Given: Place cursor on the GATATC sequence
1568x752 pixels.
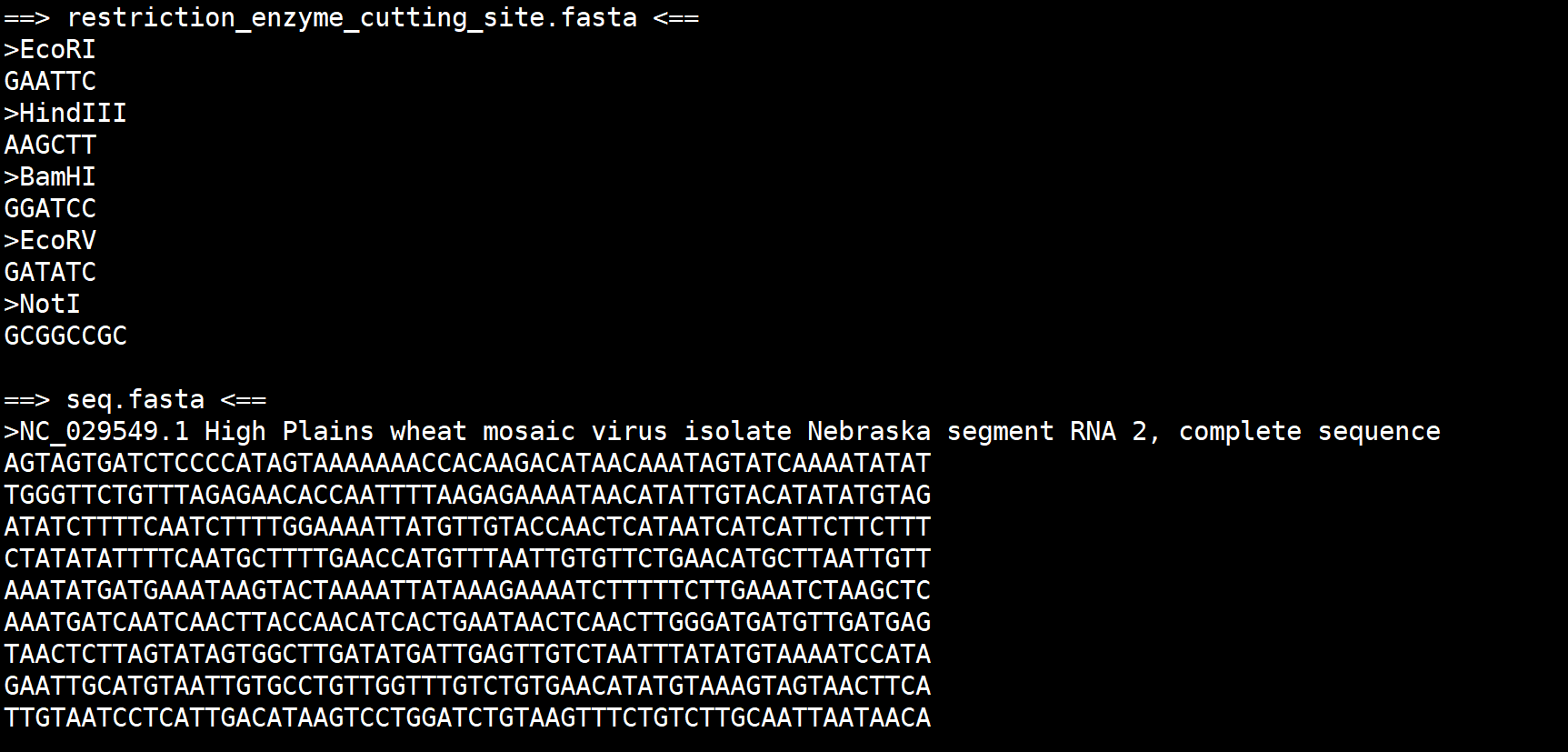Looking at the screenshot, I should click(50, 272).
